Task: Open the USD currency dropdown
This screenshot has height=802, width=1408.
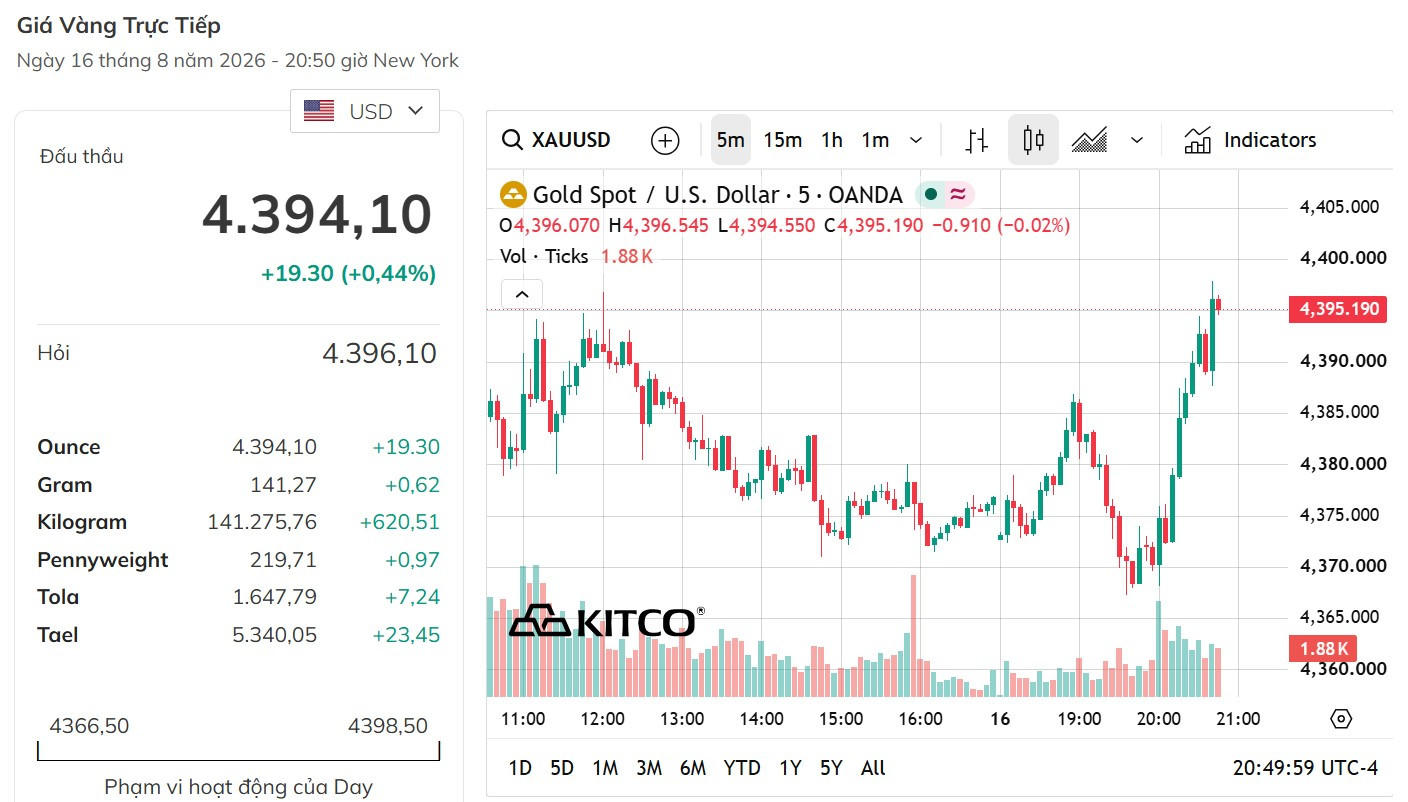Action: pos(365,111)
